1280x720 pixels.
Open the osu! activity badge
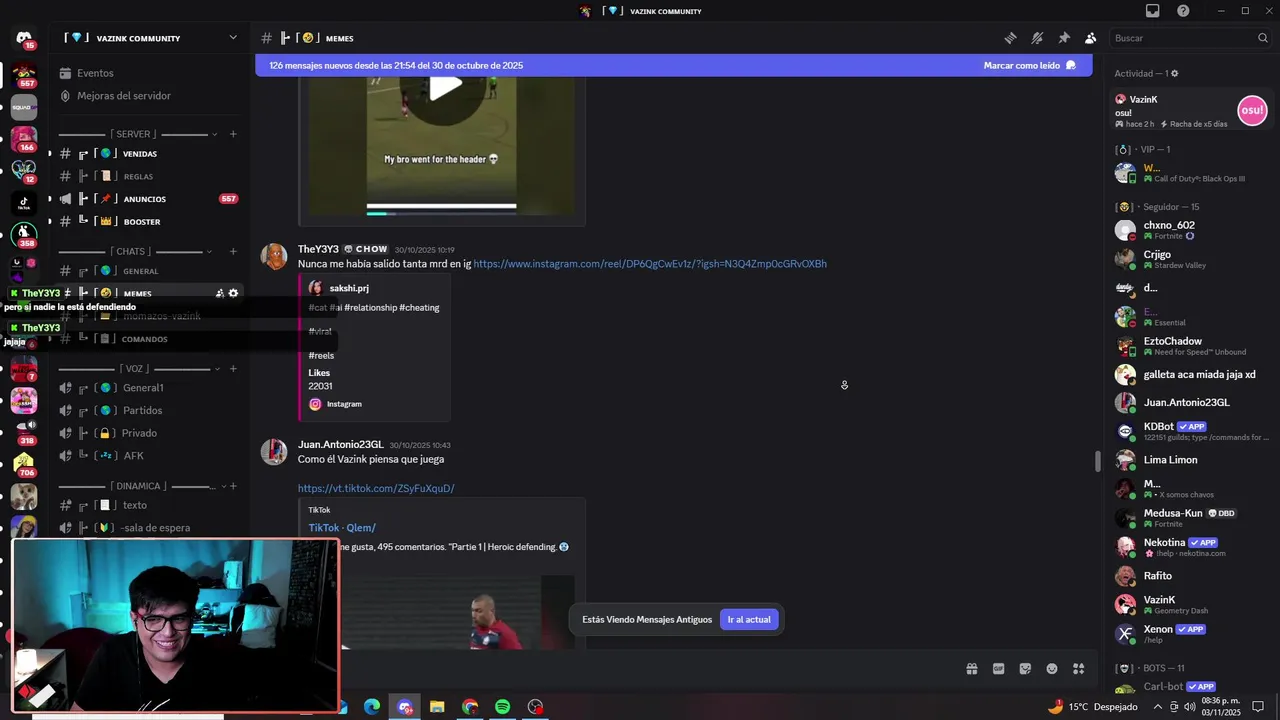(1252, 110)
